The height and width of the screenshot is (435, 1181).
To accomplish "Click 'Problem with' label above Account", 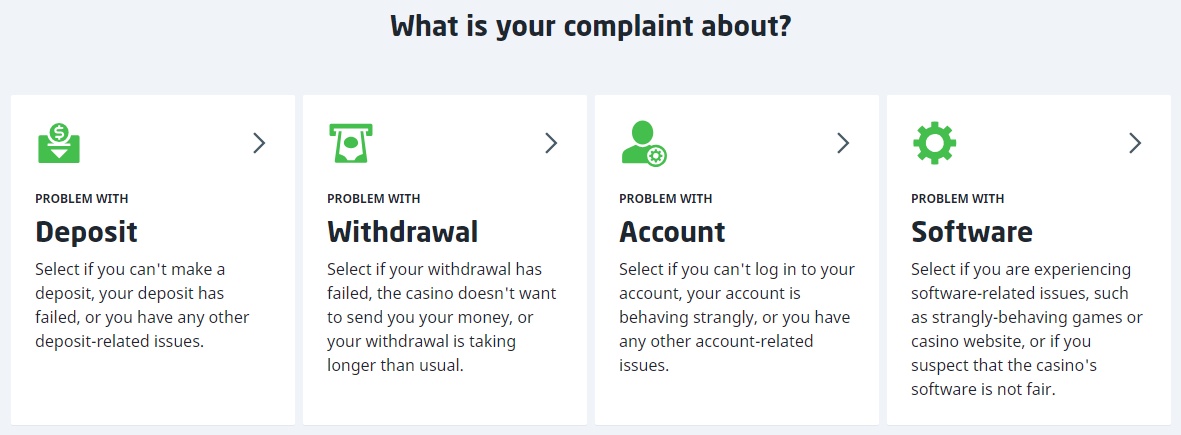I will (666, 199).
